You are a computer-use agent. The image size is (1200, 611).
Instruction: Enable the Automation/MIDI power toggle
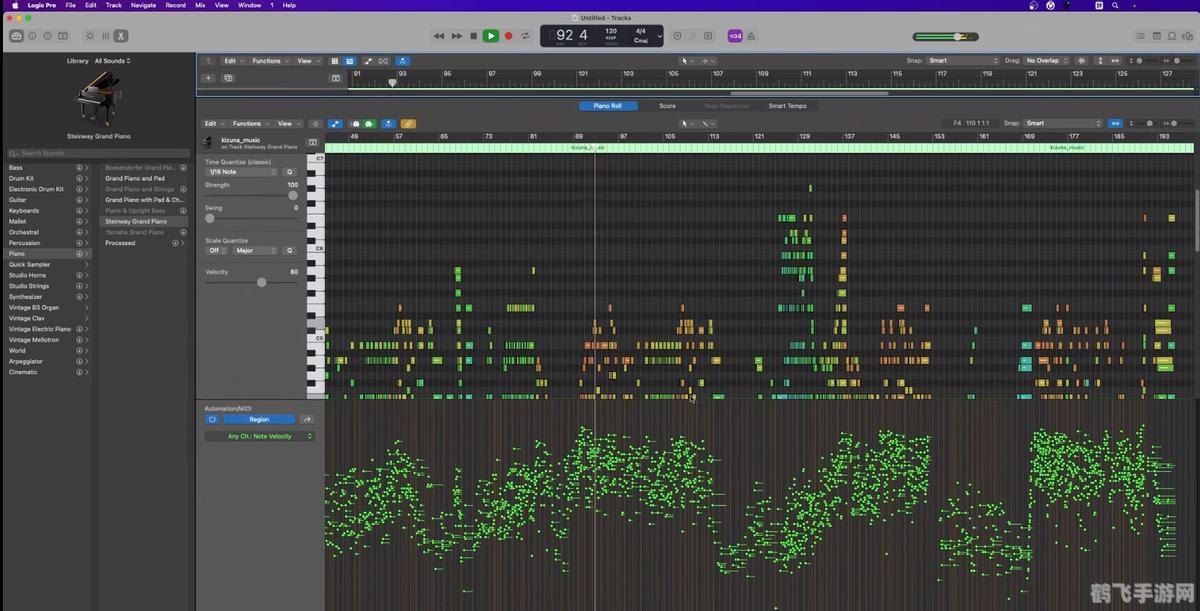(212, 419)
